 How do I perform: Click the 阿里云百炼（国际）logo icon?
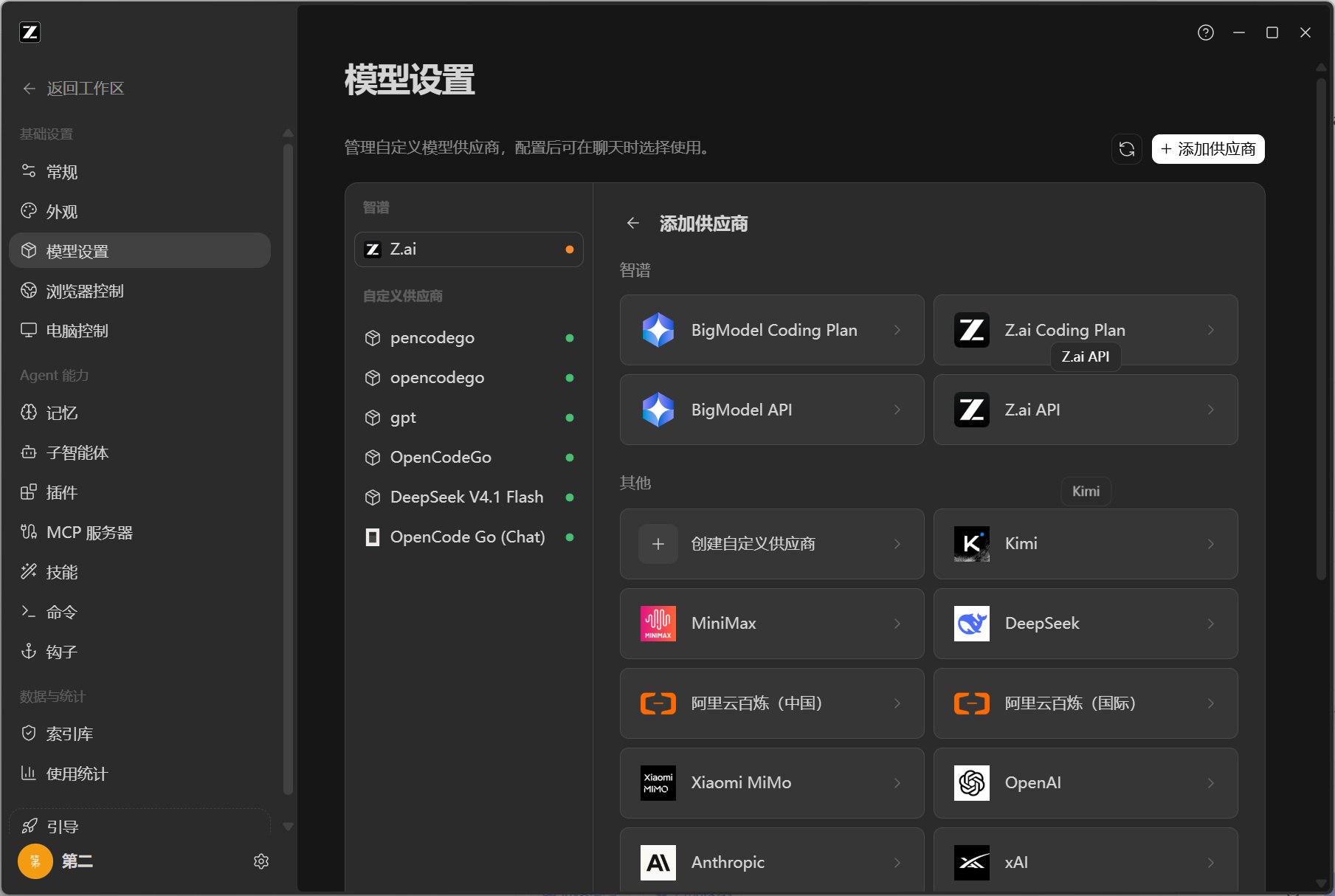pos(972,703)
